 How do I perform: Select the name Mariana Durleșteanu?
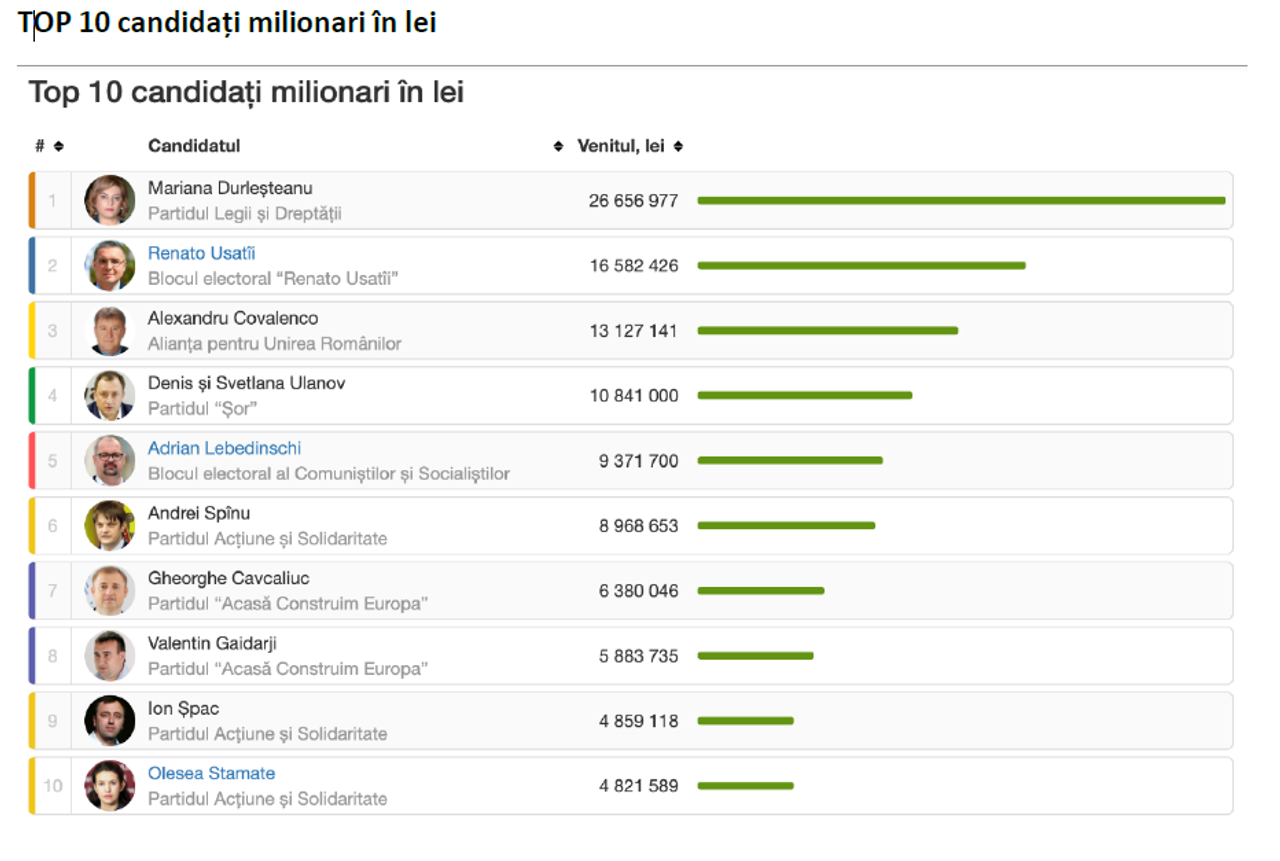tap(230, 188)
